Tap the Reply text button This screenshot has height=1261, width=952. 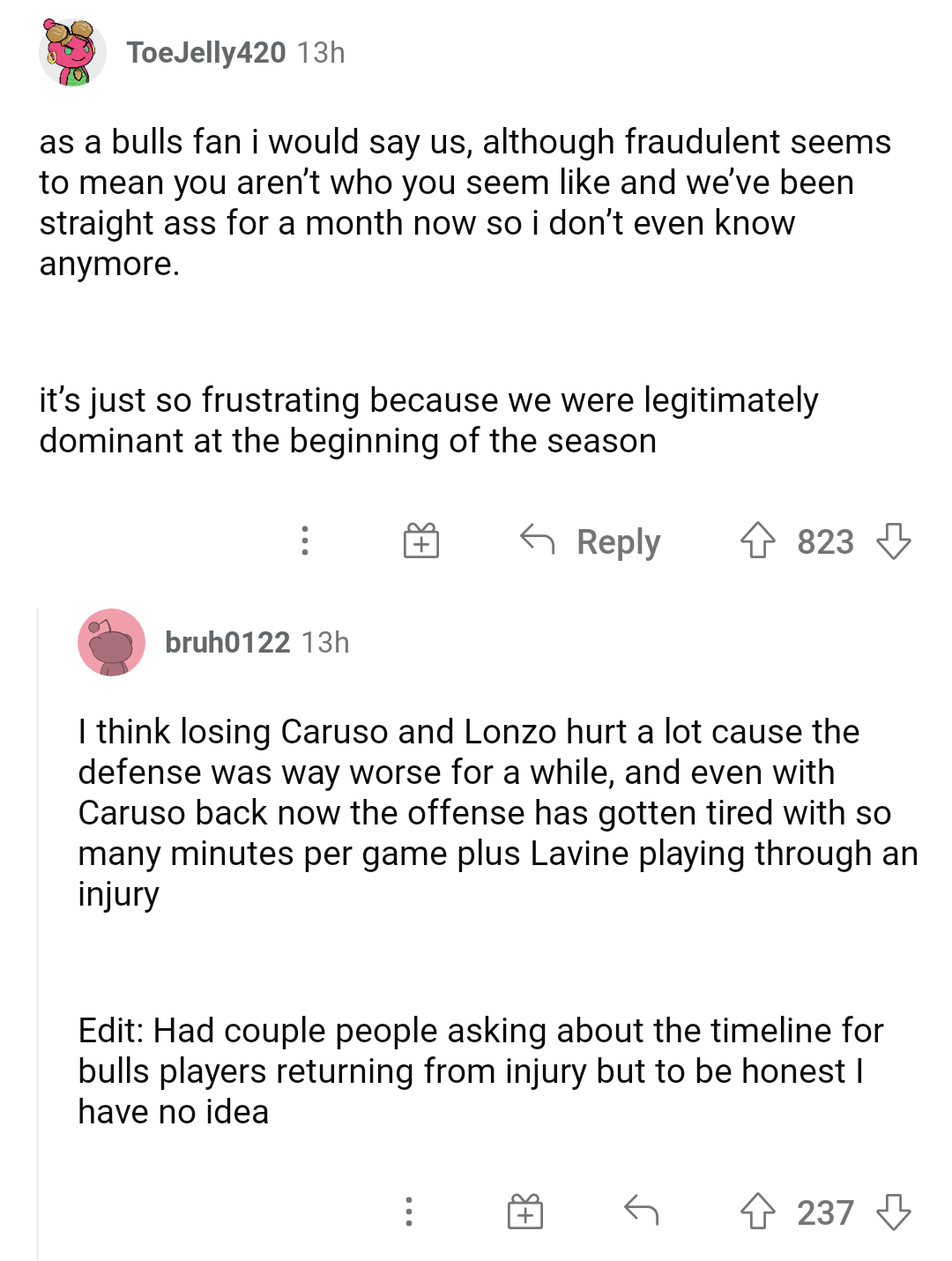[x=618, y=541]
